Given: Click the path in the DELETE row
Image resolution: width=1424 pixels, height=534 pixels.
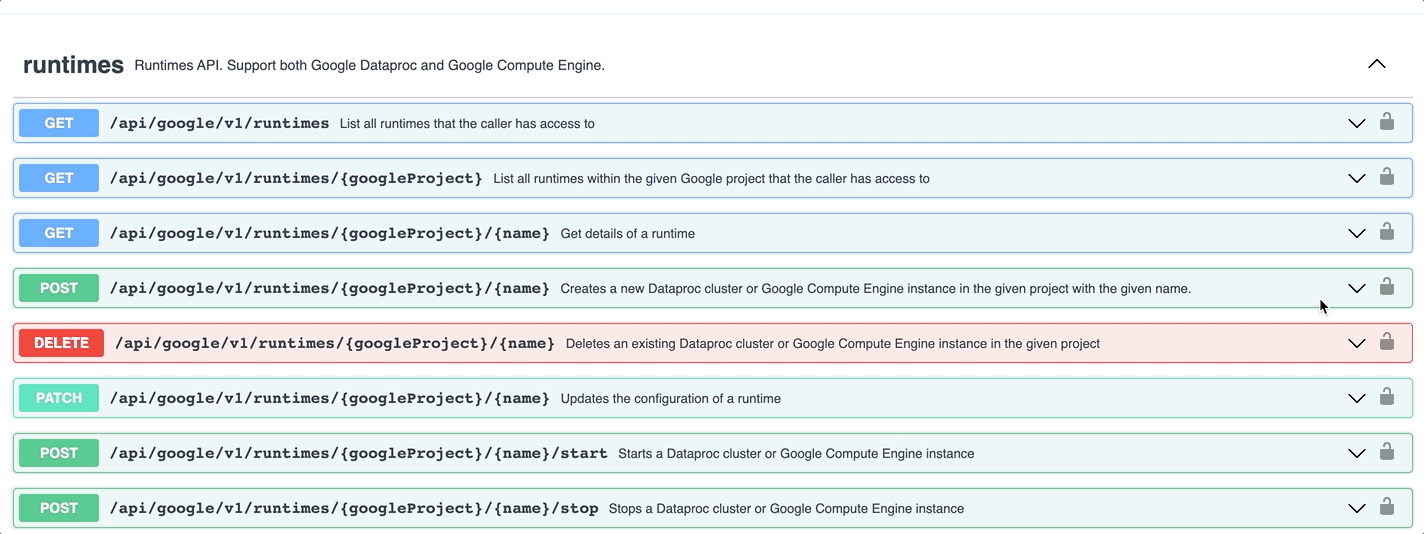Looking at the screenshot, I should click(335, 343).
